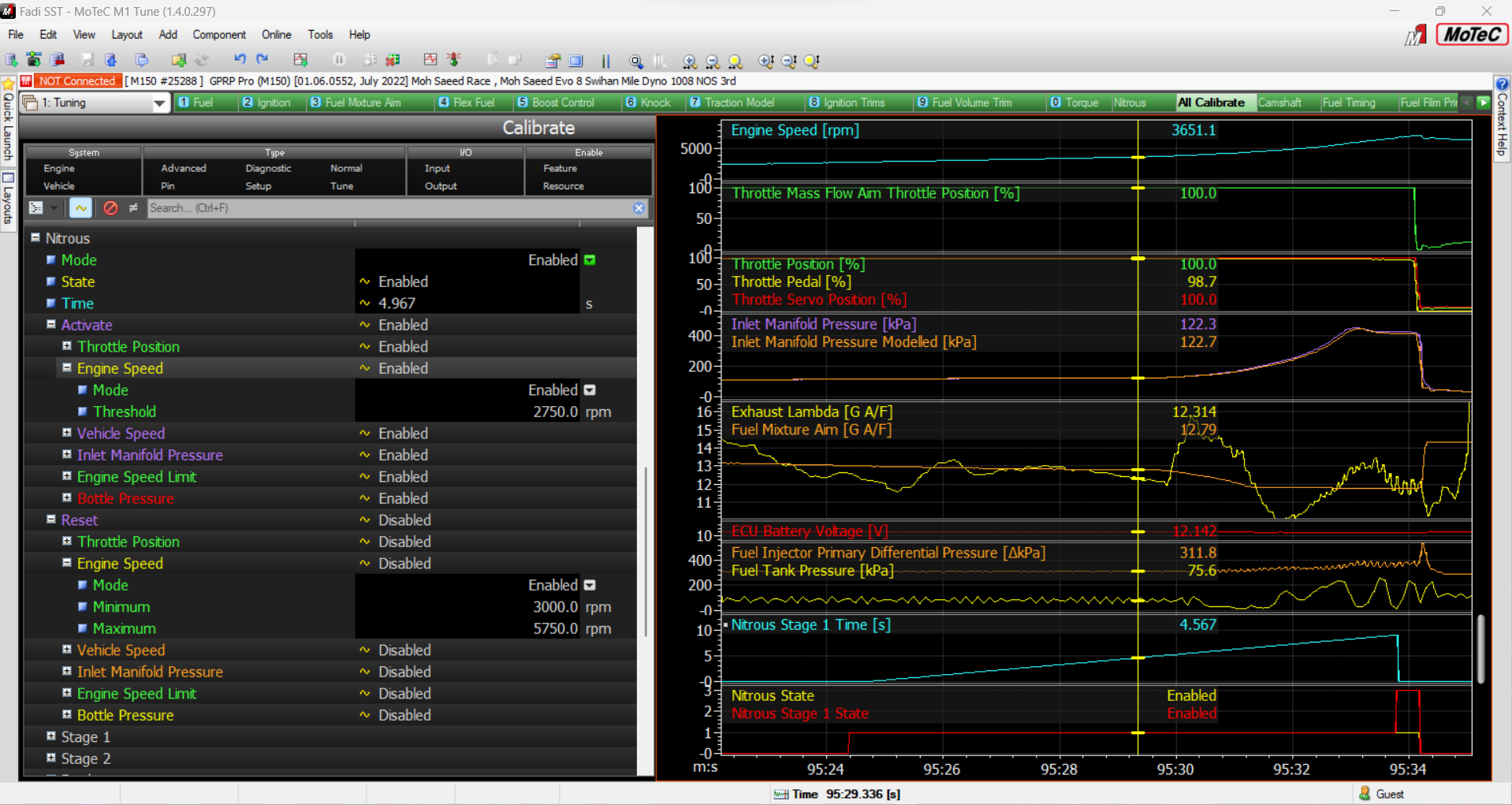
Task: Click the graph panel vertical scrollbar thumb
Action: (1481, 648)
